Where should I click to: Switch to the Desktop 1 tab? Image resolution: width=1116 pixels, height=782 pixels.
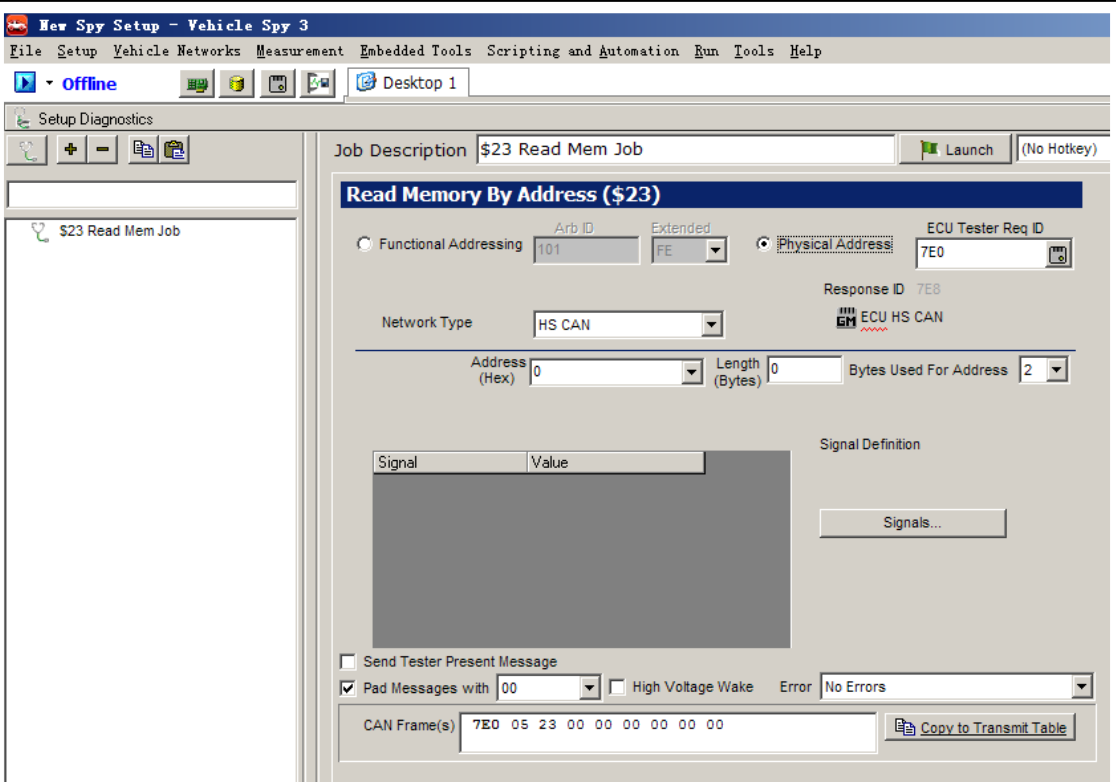(407, 83)
